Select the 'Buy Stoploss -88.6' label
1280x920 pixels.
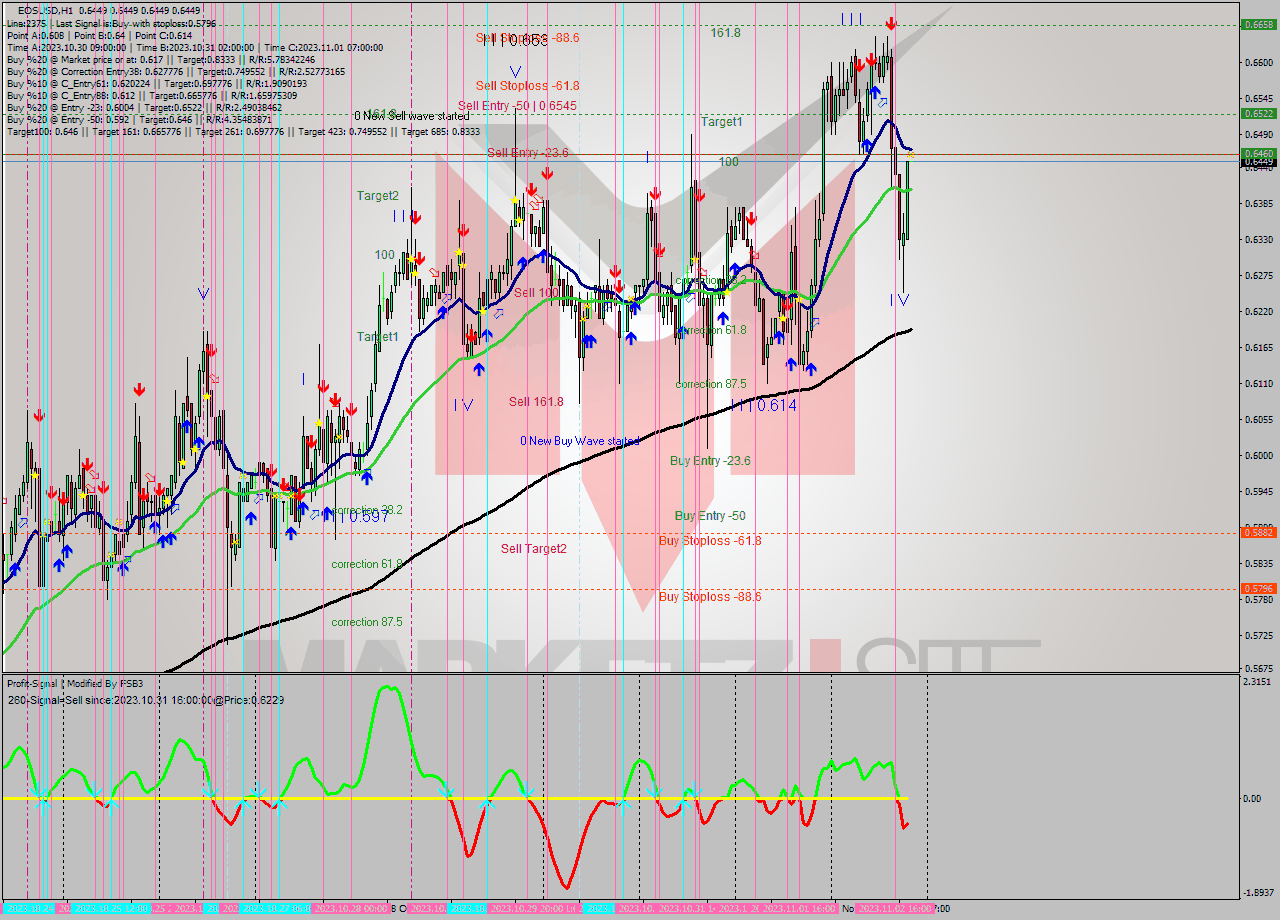710,597
